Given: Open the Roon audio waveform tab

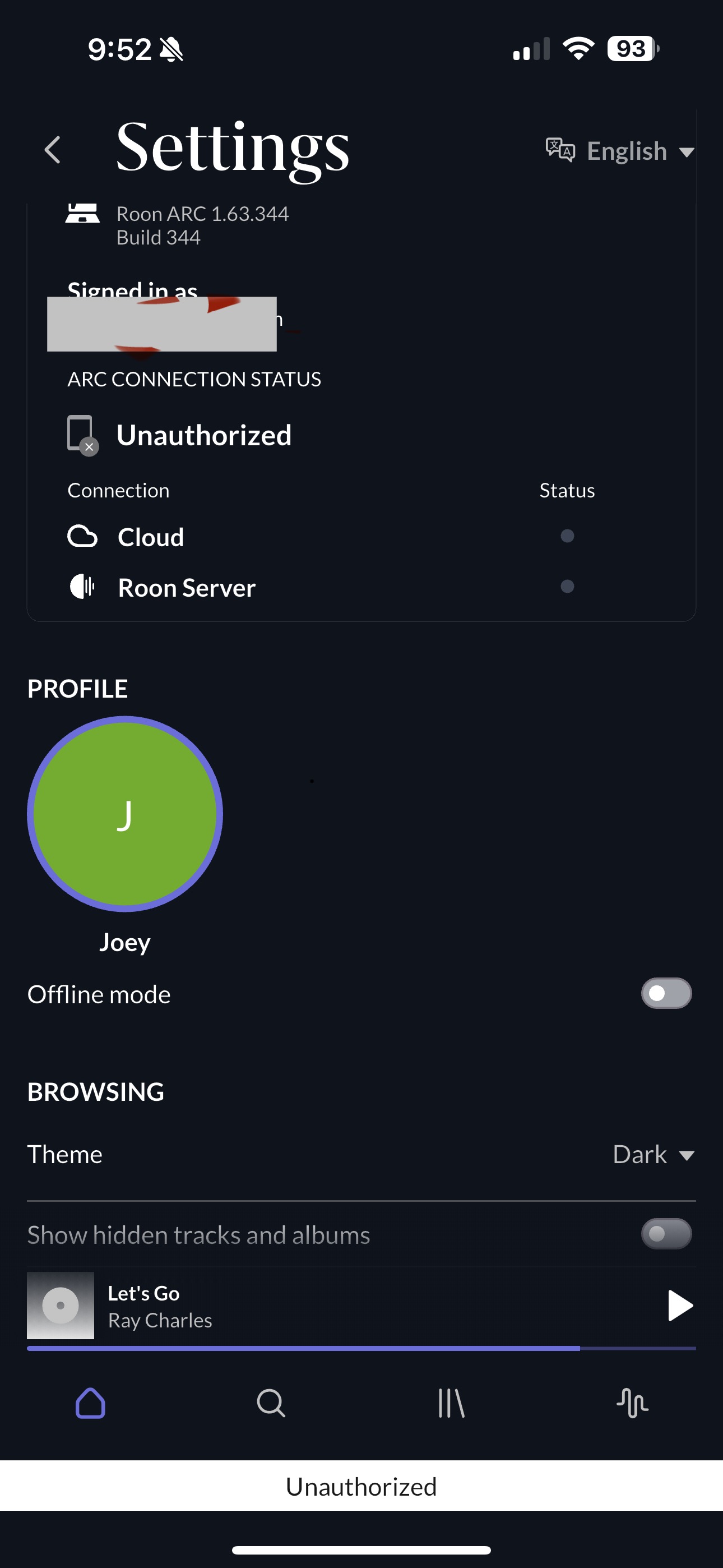Looking at the screenshot, I should tap(632, 1403).
